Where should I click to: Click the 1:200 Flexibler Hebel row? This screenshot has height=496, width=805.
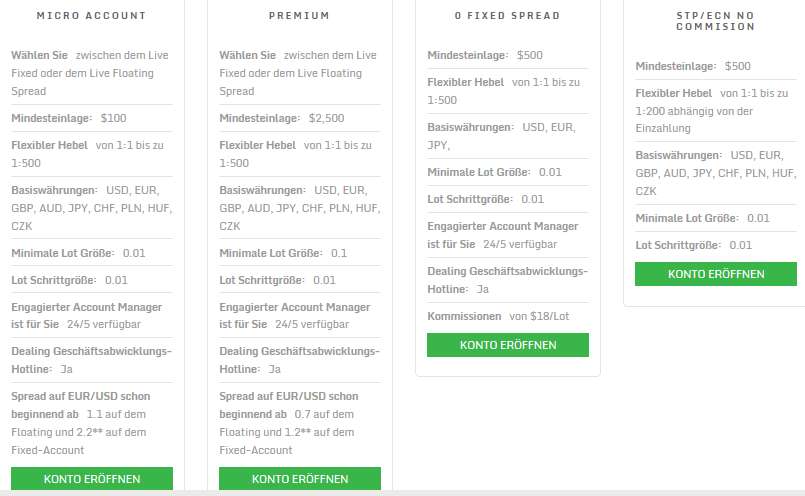tap(716, 111)
